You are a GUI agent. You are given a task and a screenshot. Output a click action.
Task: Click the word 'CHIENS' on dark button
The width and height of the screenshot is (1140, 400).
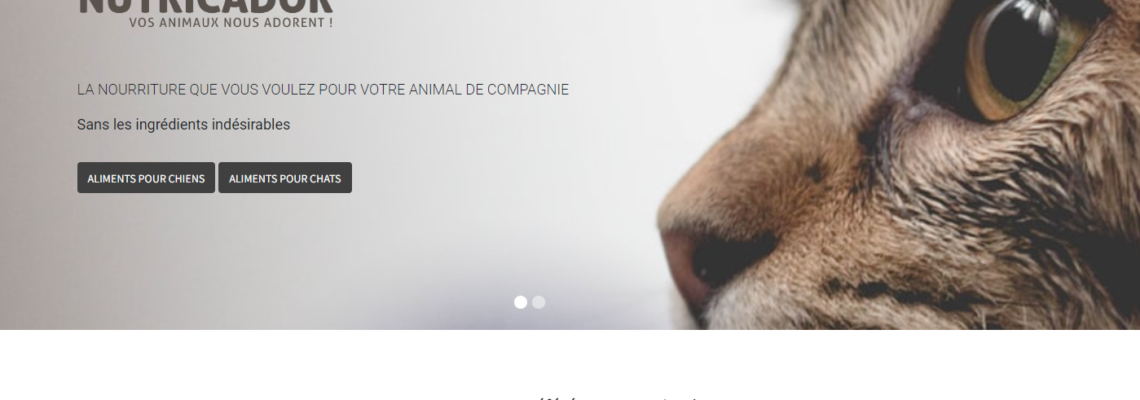click(x=186, y=178)
